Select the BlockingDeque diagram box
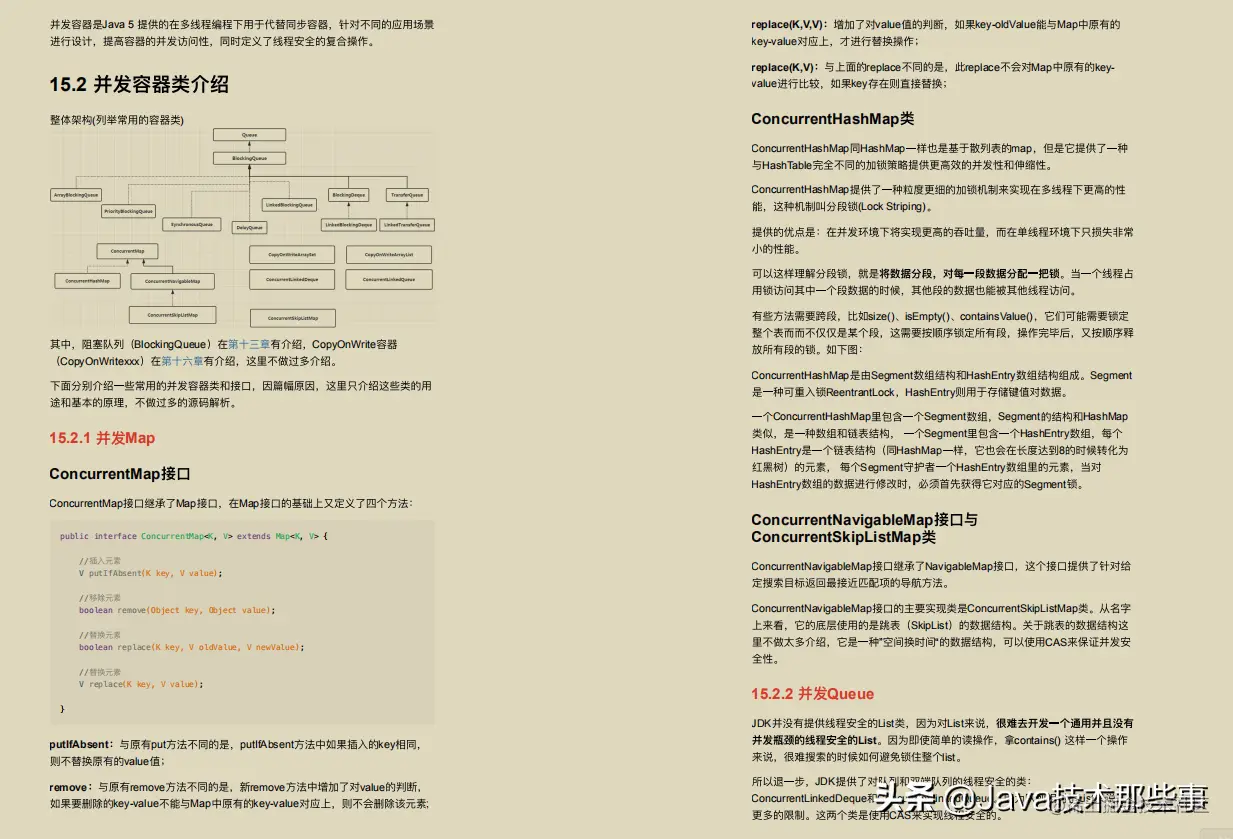This screenshot has width=1233, height=839. 348,195
